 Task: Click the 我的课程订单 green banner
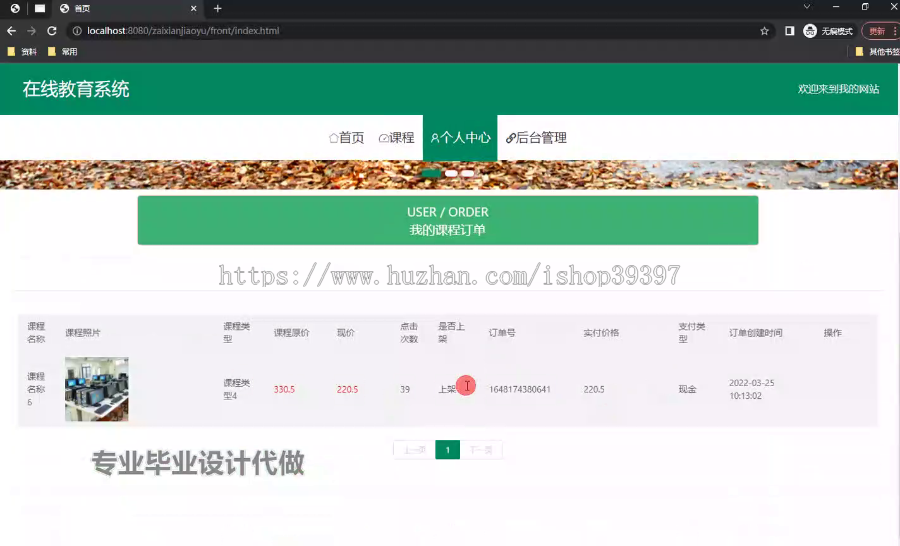[448, 220]
